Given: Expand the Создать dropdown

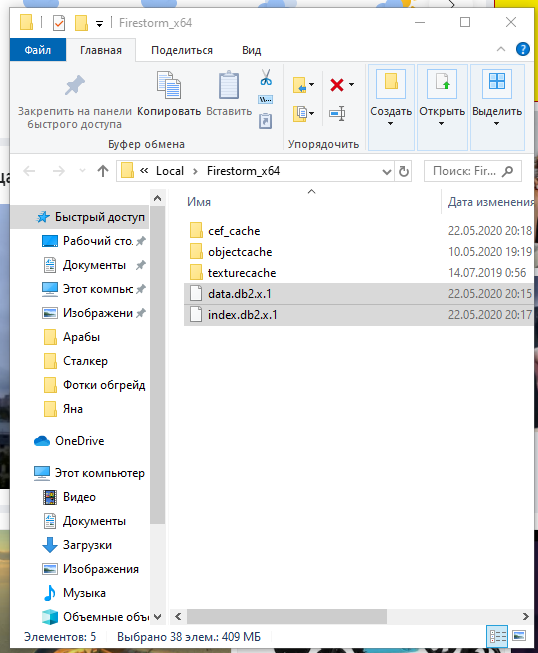Looking at the screenshot, I should coord(390,124).
